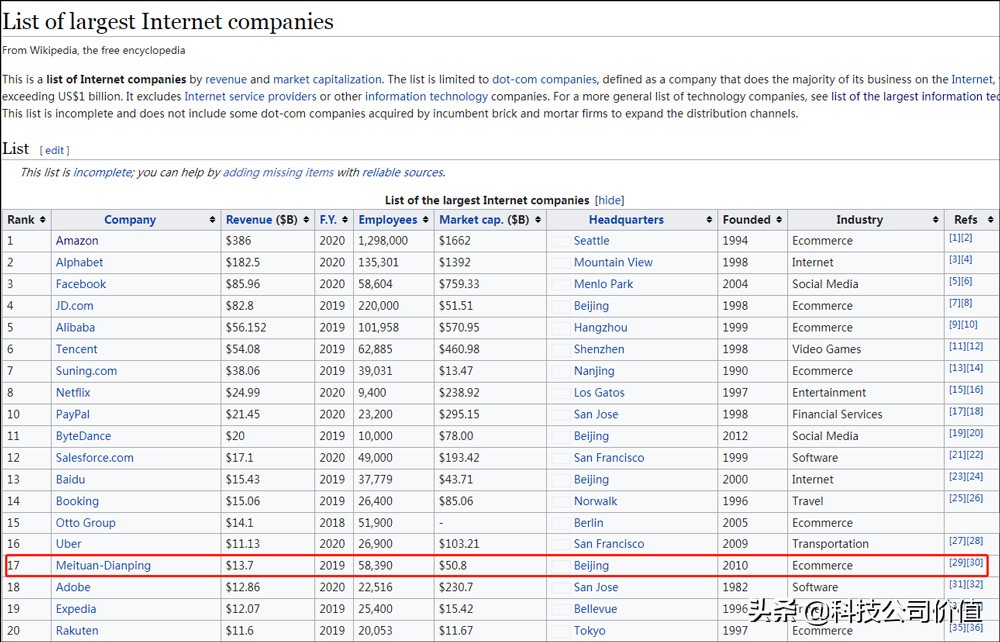The height and width of the screenshot is (642, 1000).
Task: Open the Amazon company link
Action: pos(77,241)
